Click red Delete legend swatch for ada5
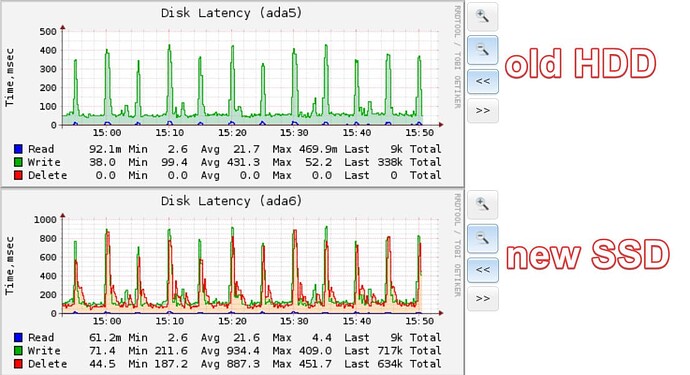This screenshot has width=690, height=375. [x=18, y=175]
